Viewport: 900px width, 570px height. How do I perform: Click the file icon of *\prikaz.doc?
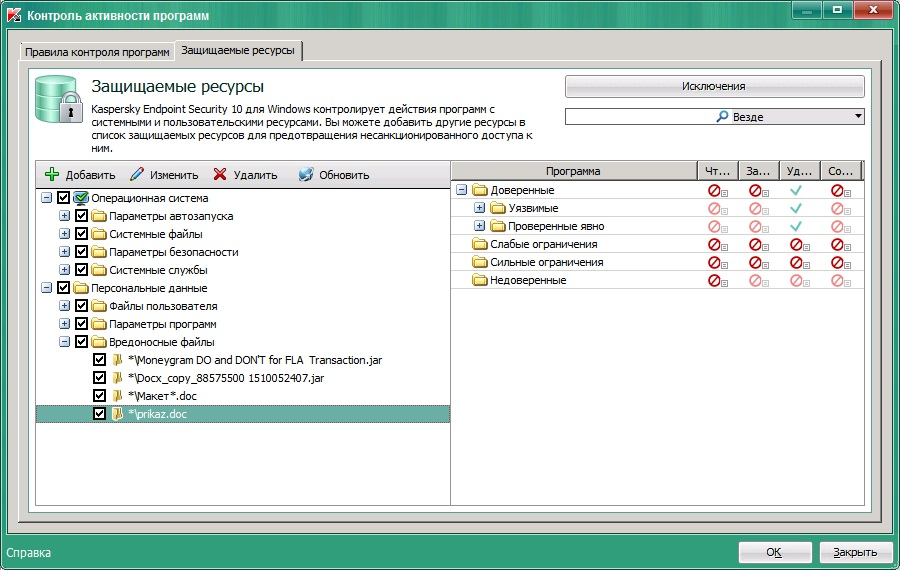tap(118, 414)
